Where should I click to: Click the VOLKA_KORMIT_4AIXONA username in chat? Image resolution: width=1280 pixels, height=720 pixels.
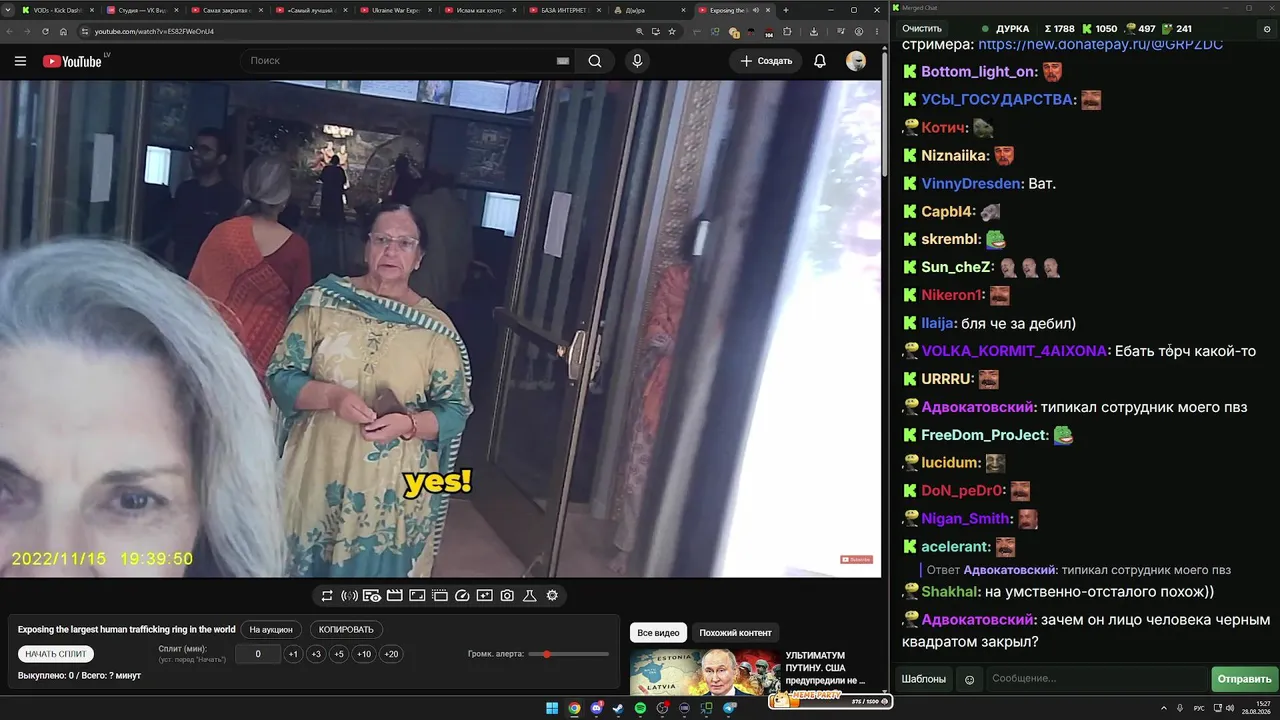1014,352
